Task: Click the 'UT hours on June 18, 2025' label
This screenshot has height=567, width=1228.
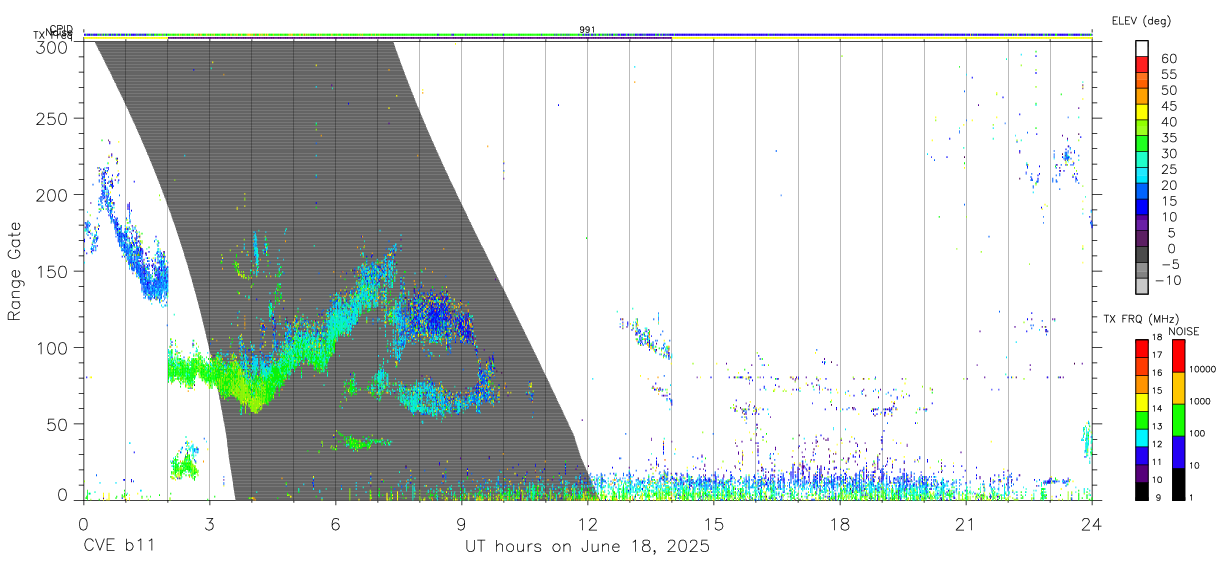Action: [x=587, y=547]
